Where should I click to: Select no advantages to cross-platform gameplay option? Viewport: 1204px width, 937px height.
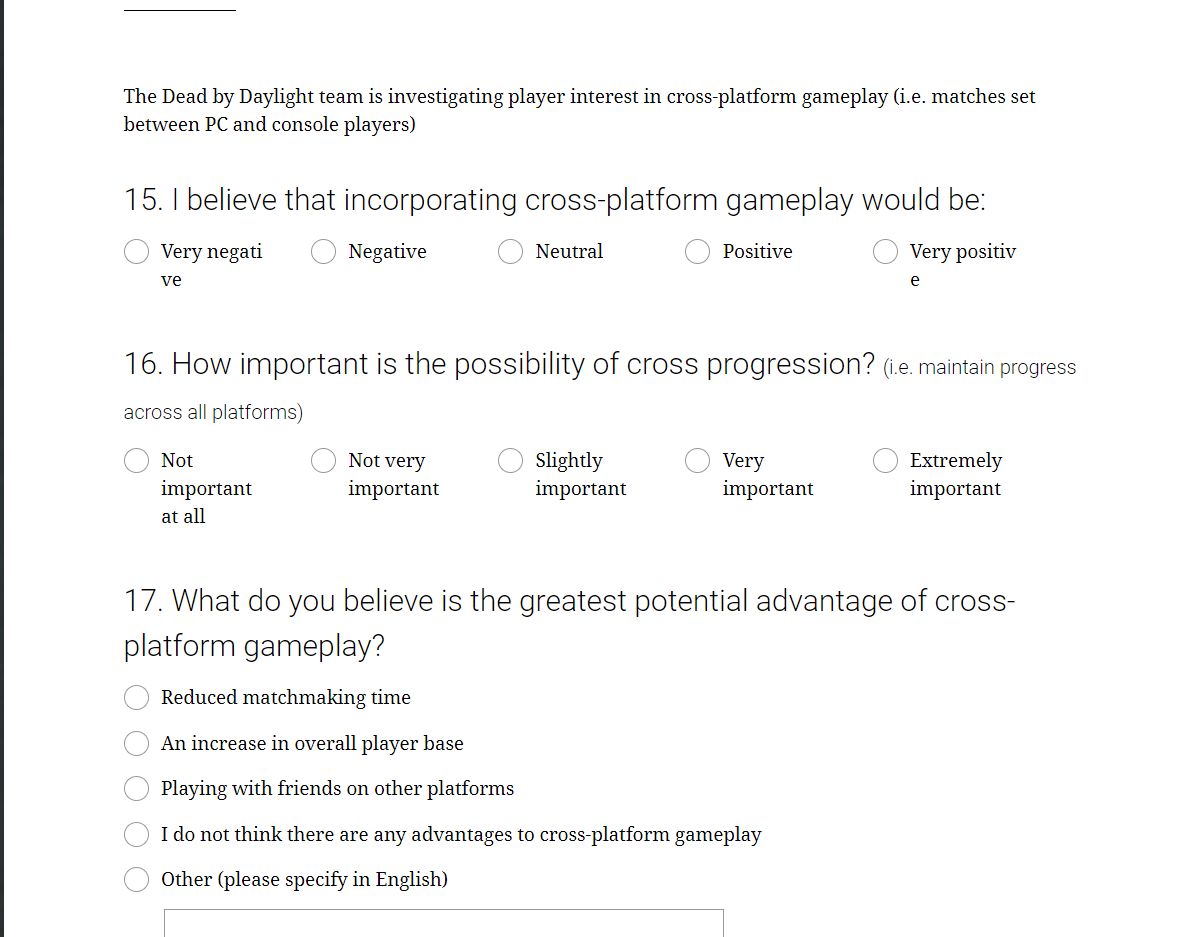pyautogui.click(x=137, y=834)
